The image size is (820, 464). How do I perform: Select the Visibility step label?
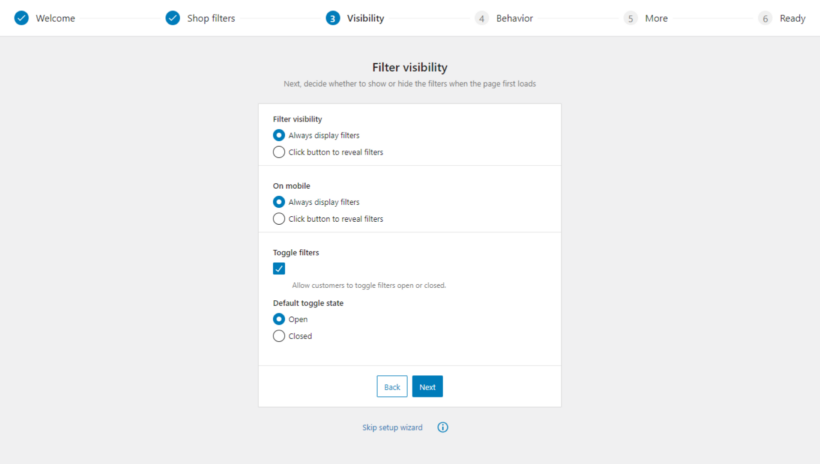pos(366,18)
